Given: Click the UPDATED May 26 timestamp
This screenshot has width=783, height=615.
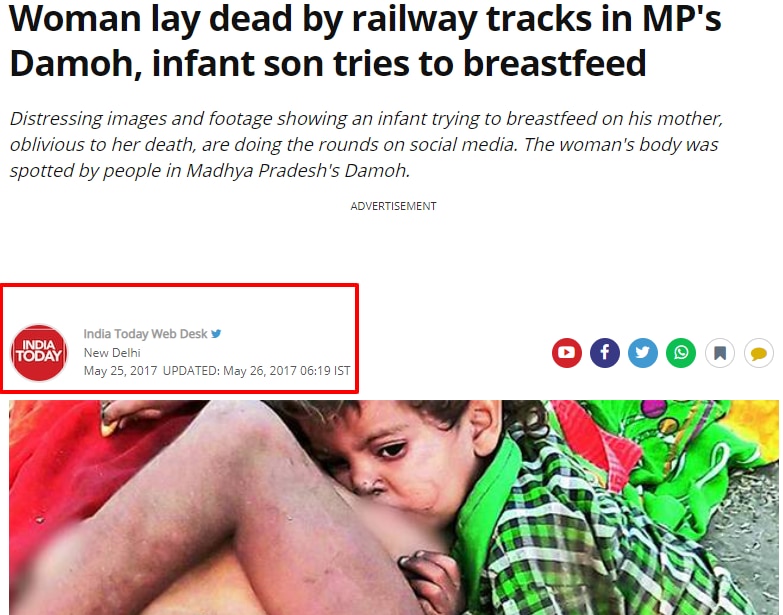Looking at the screenshot, I should (257, 370).
